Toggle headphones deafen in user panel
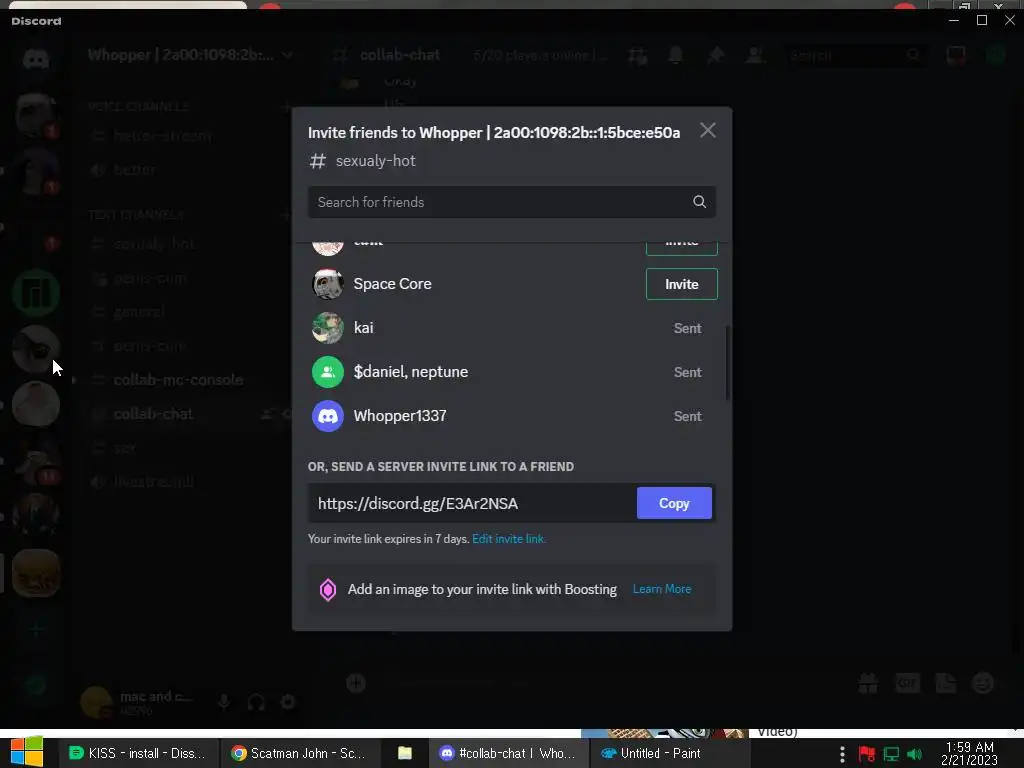The image size is (1024, 768). click(x=256, y=703)
